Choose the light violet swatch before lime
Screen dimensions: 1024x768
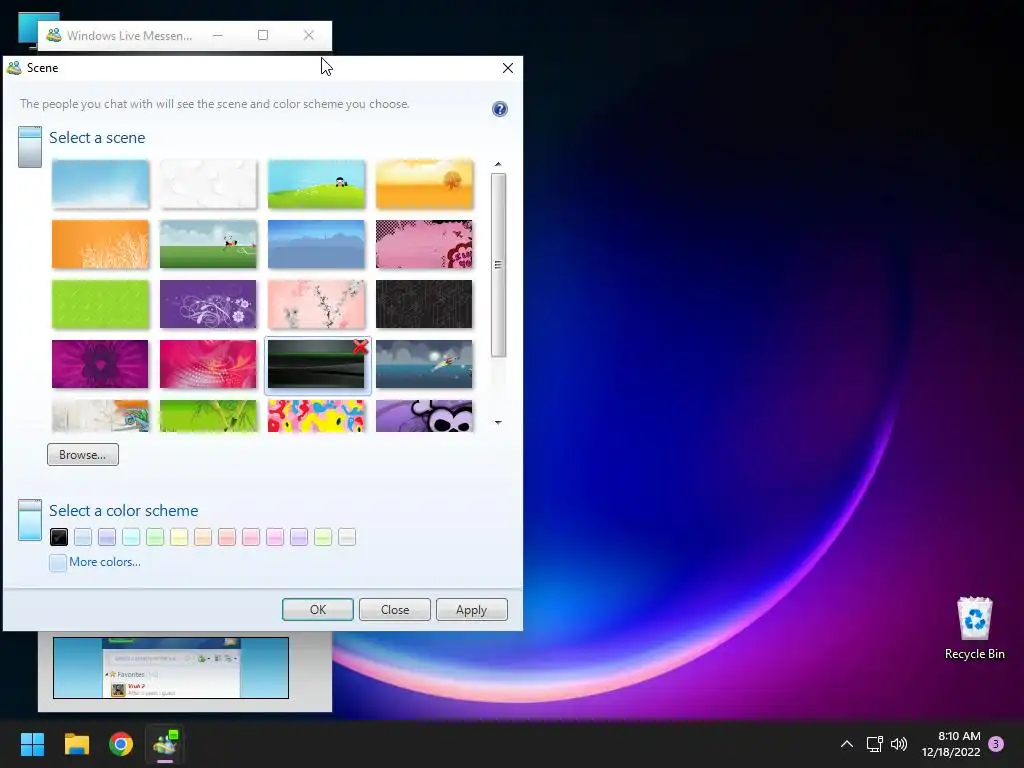click(299, 537)
